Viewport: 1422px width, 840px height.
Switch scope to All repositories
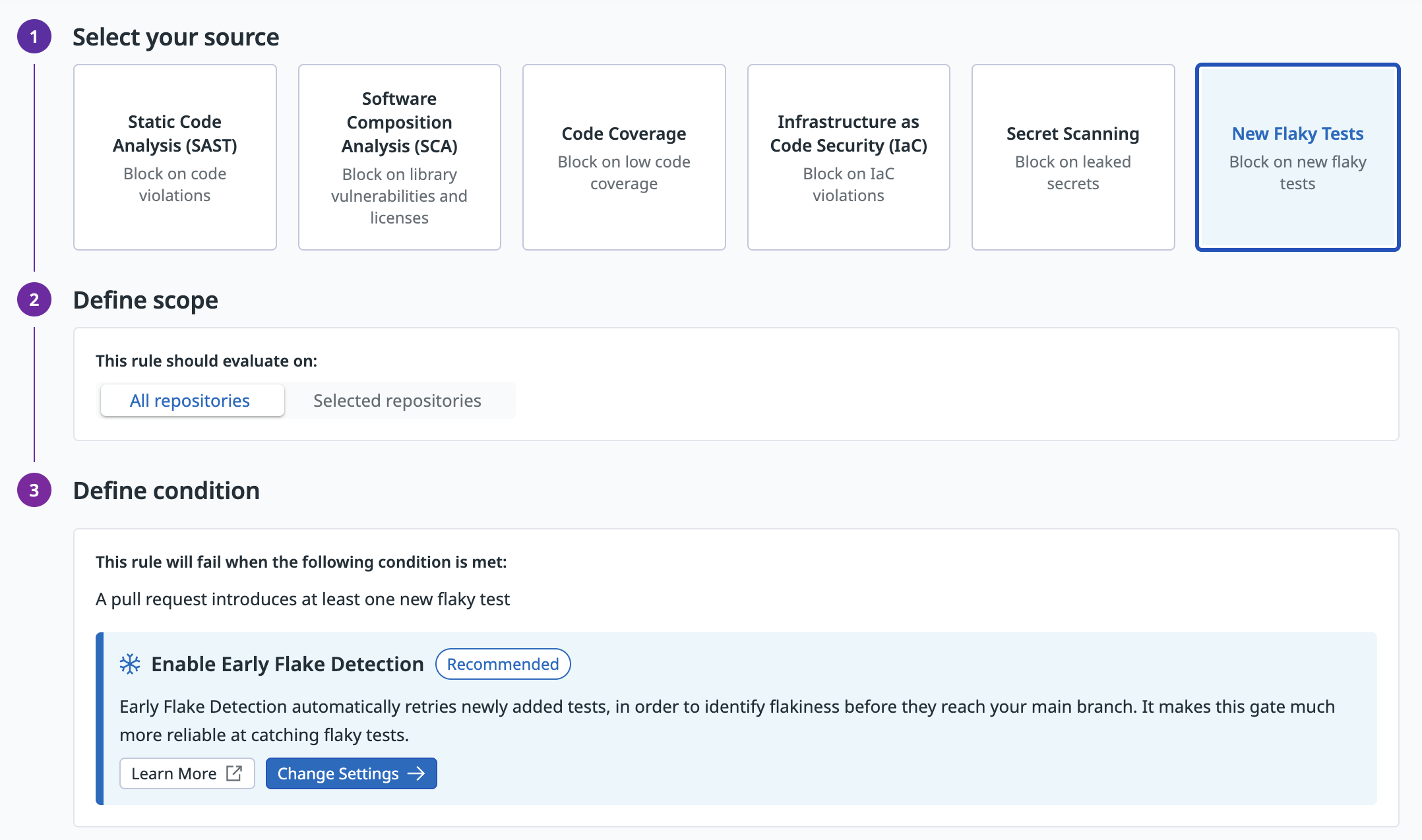190,400
